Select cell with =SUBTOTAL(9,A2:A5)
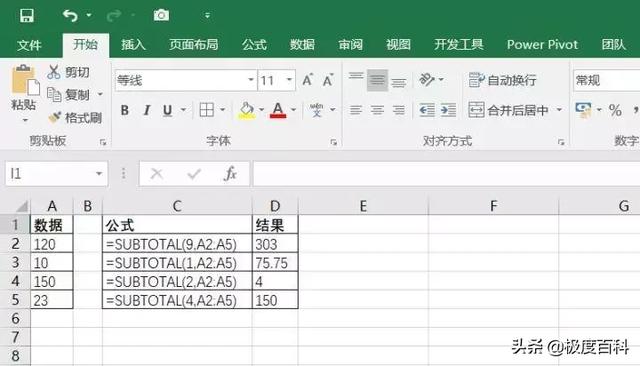640x366 pixels. 177,244
